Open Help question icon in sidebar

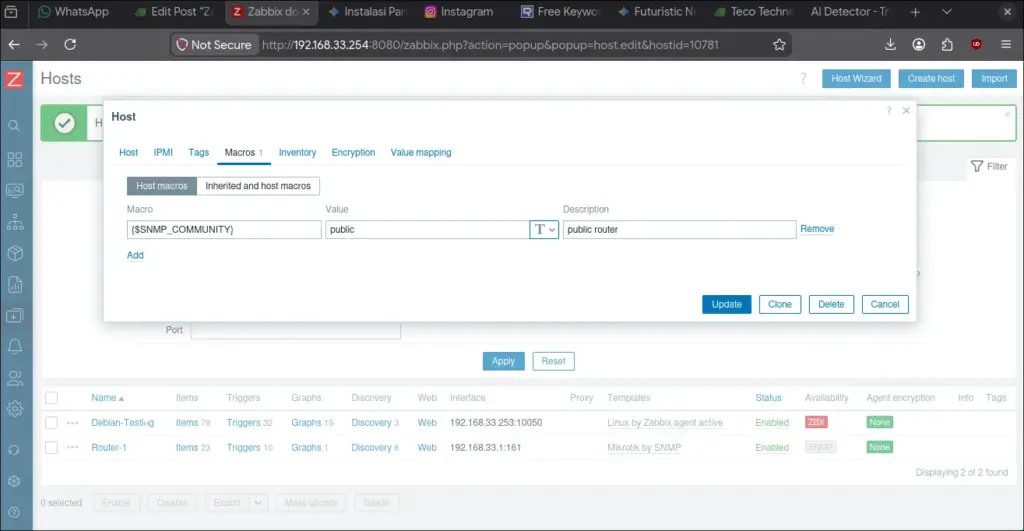click(14, 512)
